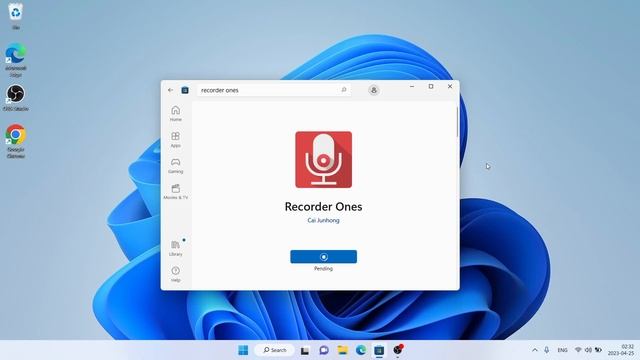Click the 'Pending' status text
Image resolution: width=640 pixels, height=360 pixels.
click(x=323, y=269)
